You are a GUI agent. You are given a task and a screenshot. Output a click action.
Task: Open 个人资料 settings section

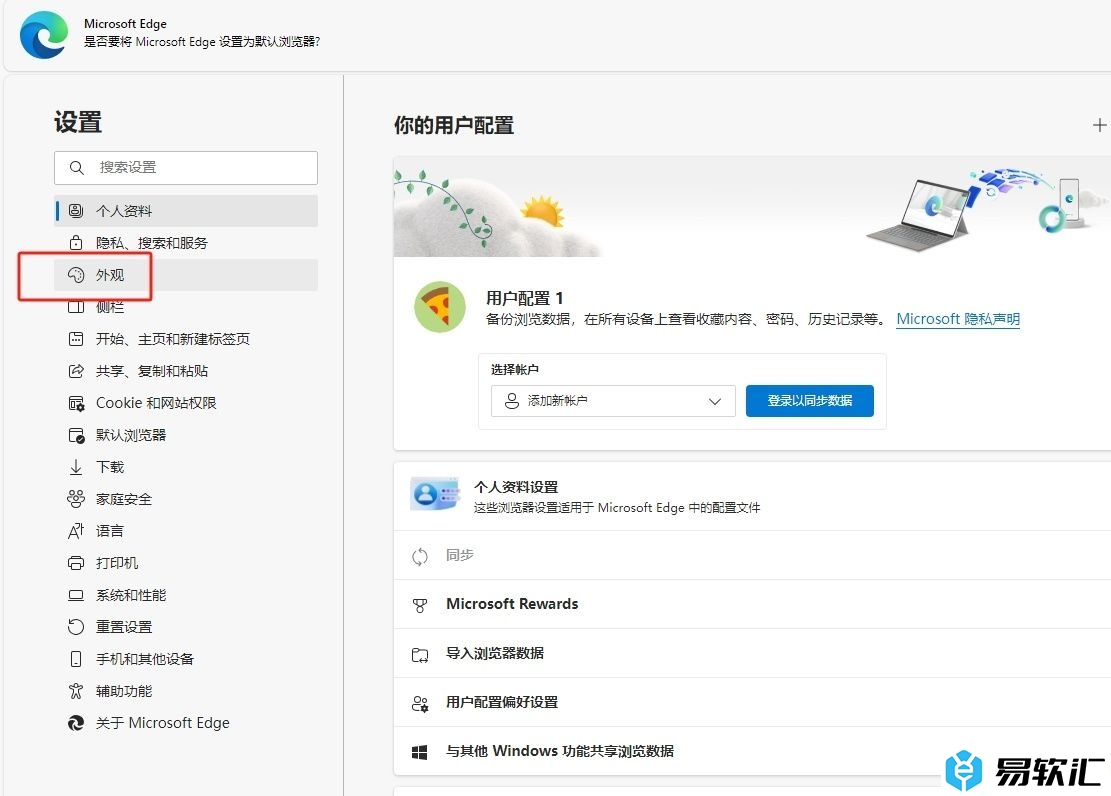186,211
